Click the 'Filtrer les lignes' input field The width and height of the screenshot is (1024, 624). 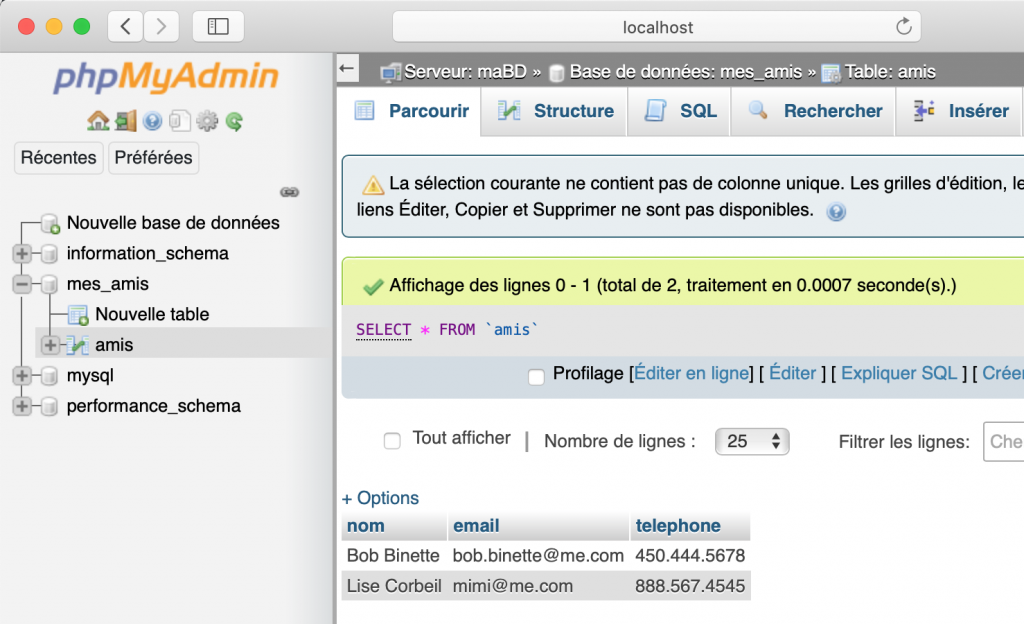pos(1003,441)
